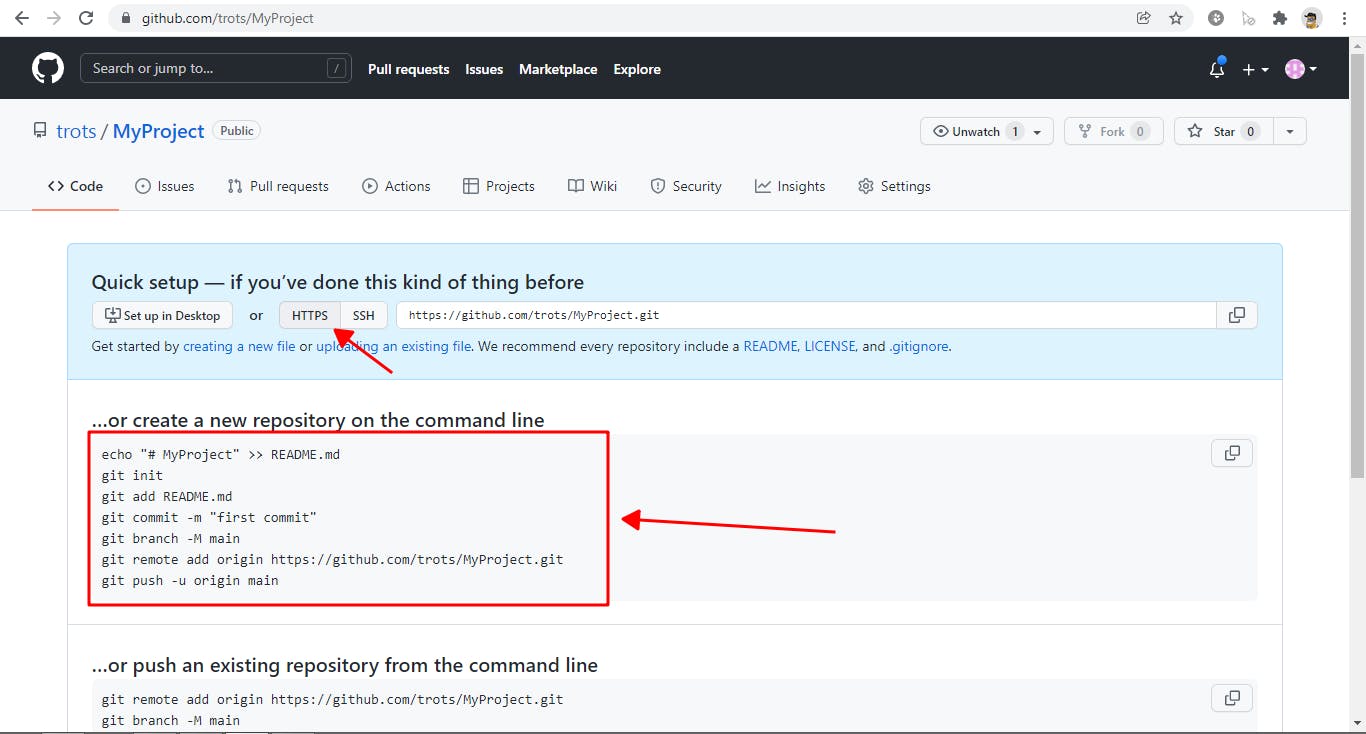Click the GitHub octocat logo
The image size is (1366, 734).
point(47,69)
